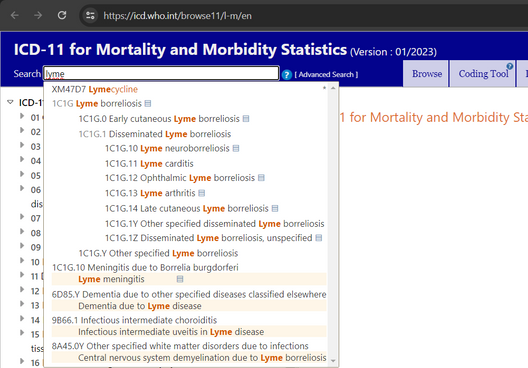Select 1C1G.11 Lyme carditis result

point(149,164)
